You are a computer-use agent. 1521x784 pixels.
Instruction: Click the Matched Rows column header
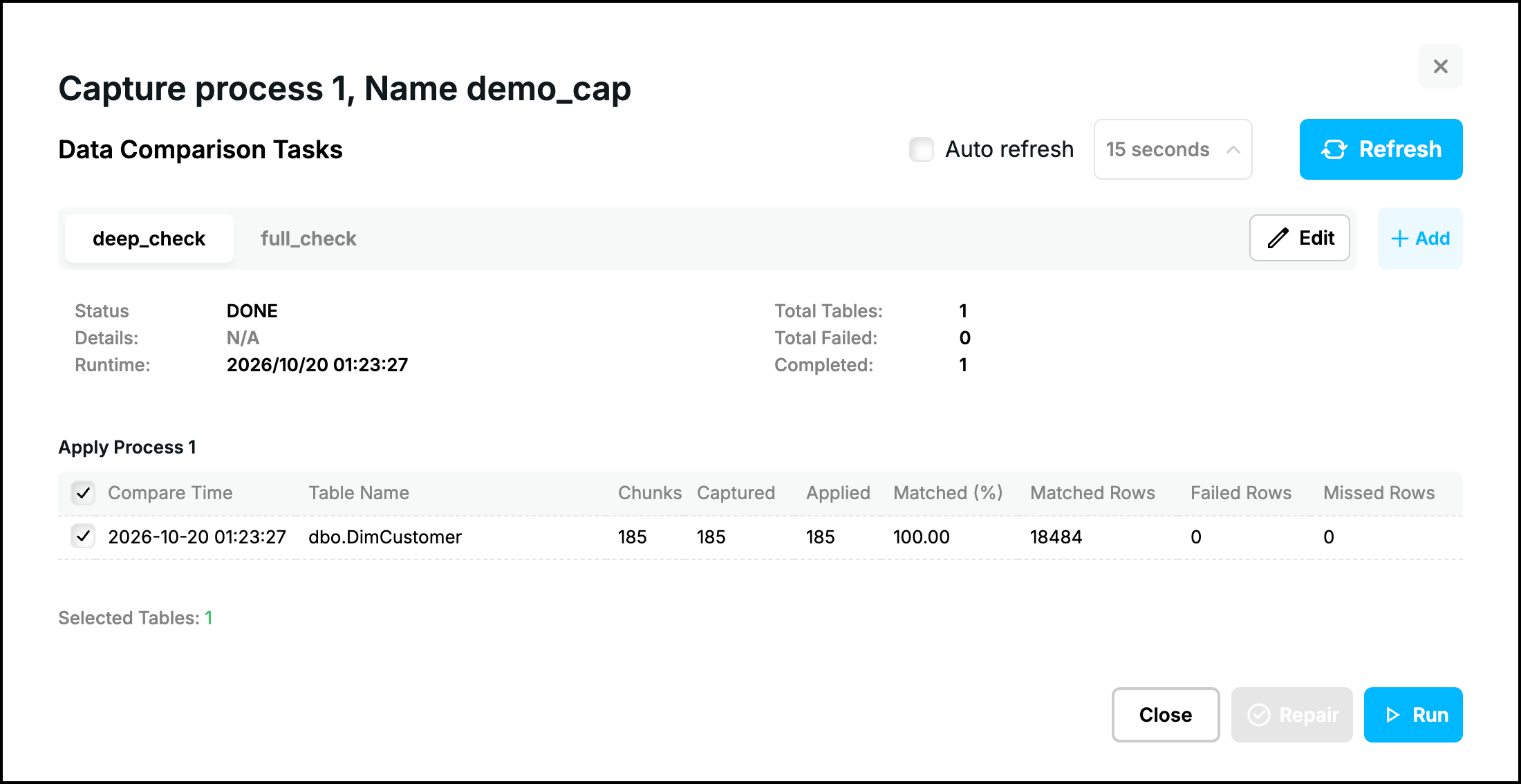[x=1093, y=493]
